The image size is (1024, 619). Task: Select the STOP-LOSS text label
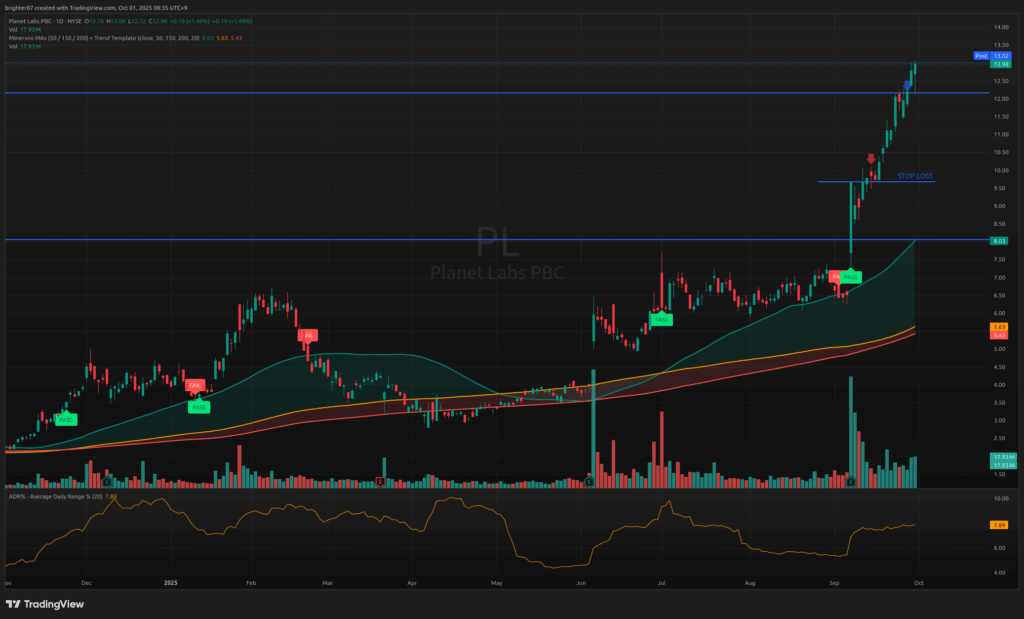click(x=915, y=175)
